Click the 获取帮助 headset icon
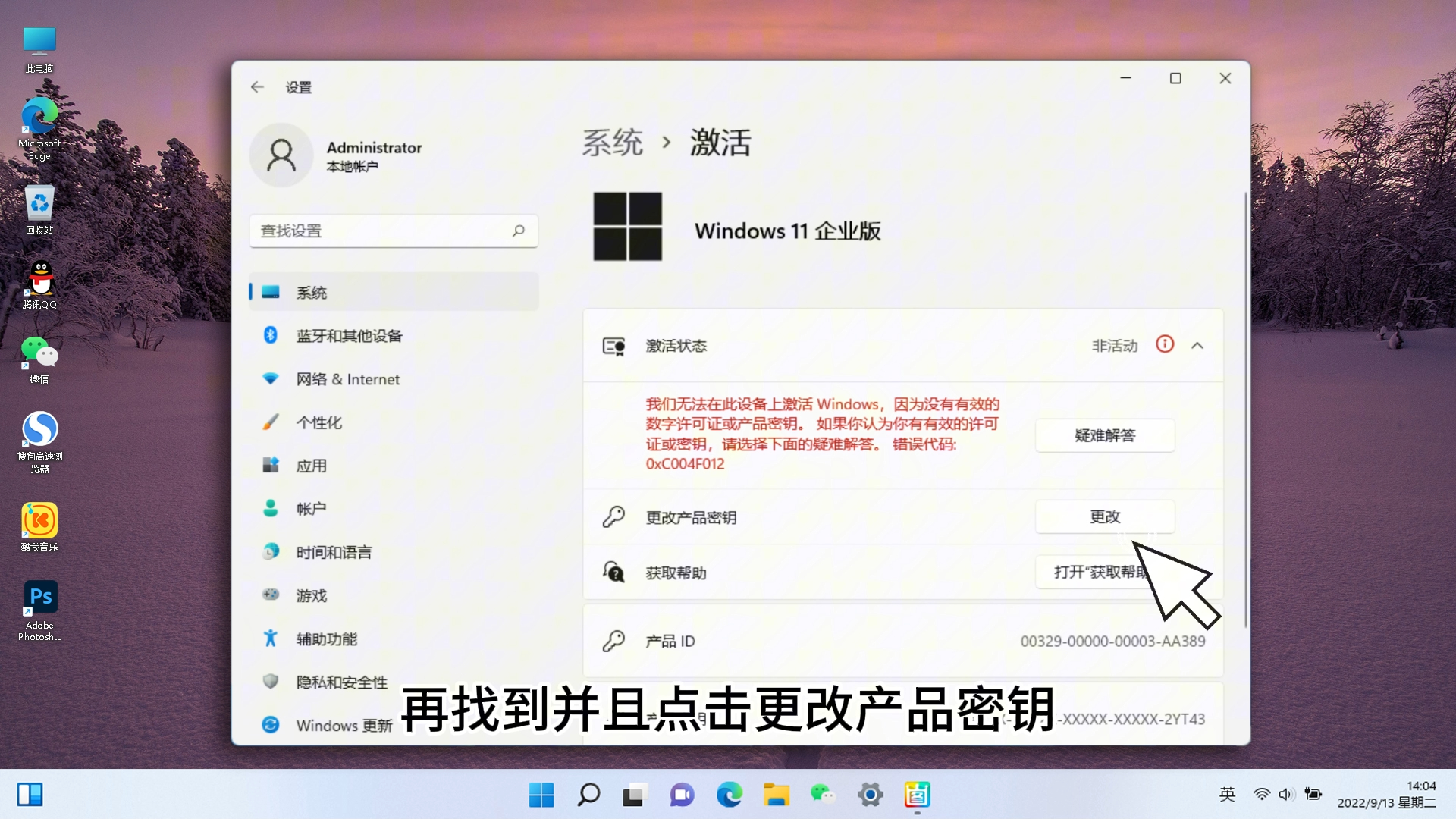The height and width of the screenshot is (819, 1456). point(613,572)
